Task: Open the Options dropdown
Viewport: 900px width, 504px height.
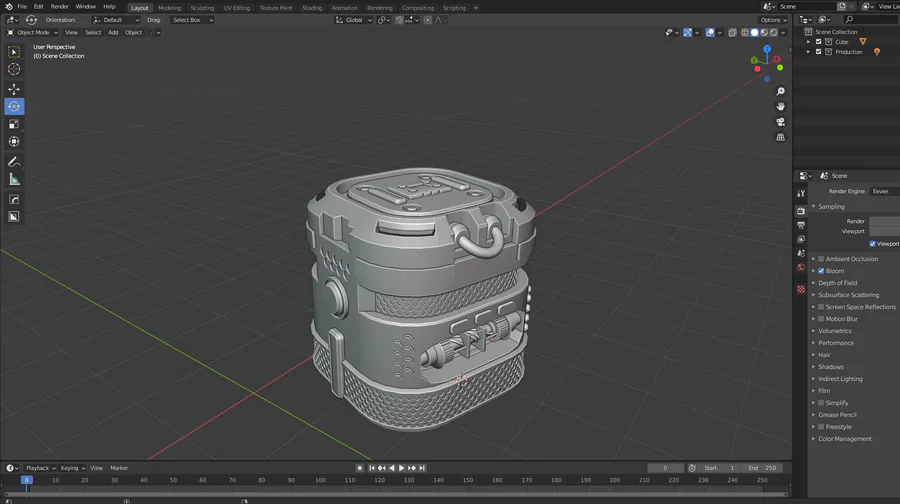Action: coord(774,20)
